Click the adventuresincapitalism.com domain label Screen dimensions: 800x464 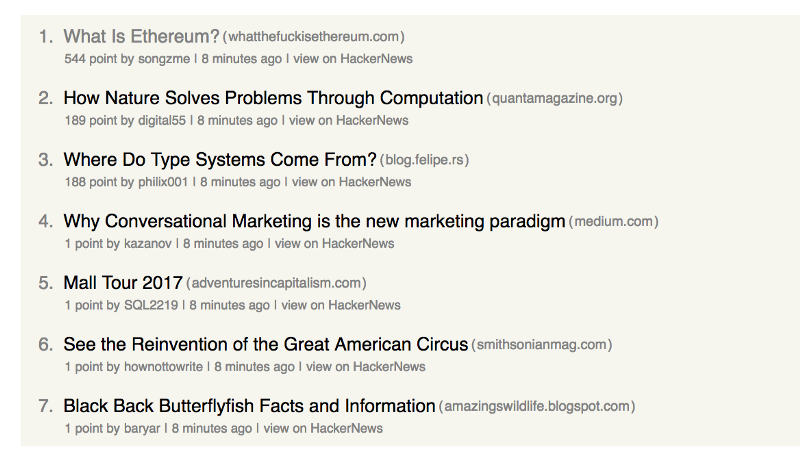276,283
